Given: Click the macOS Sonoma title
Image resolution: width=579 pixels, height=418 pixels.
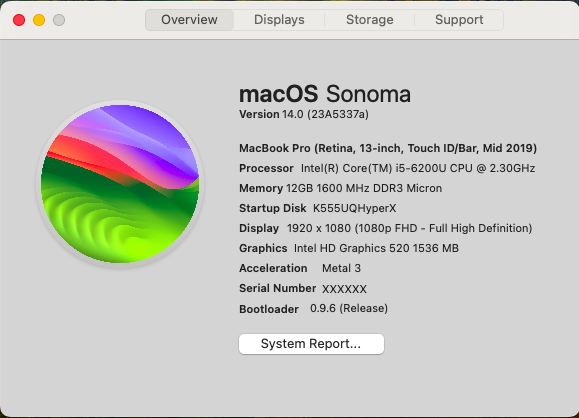Looking at the screenshot, I should pyautogui.click(x=325, y=94).
